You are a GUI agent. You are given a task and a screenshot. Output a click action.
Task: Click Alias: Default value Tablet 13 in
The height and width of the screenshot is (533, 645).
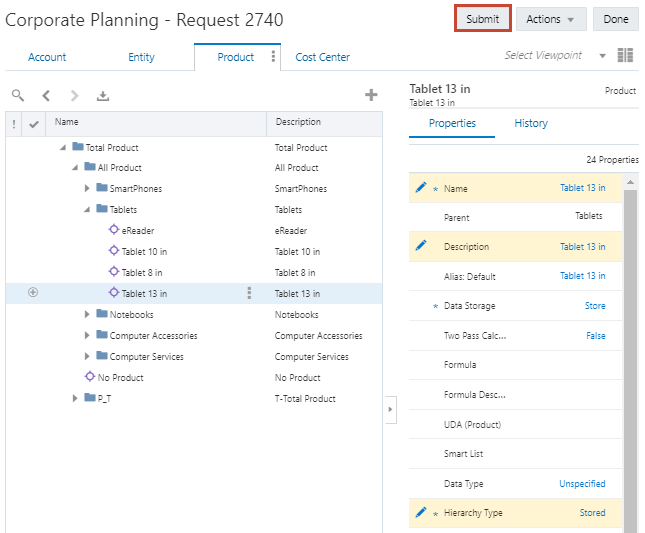pos(582,276)
